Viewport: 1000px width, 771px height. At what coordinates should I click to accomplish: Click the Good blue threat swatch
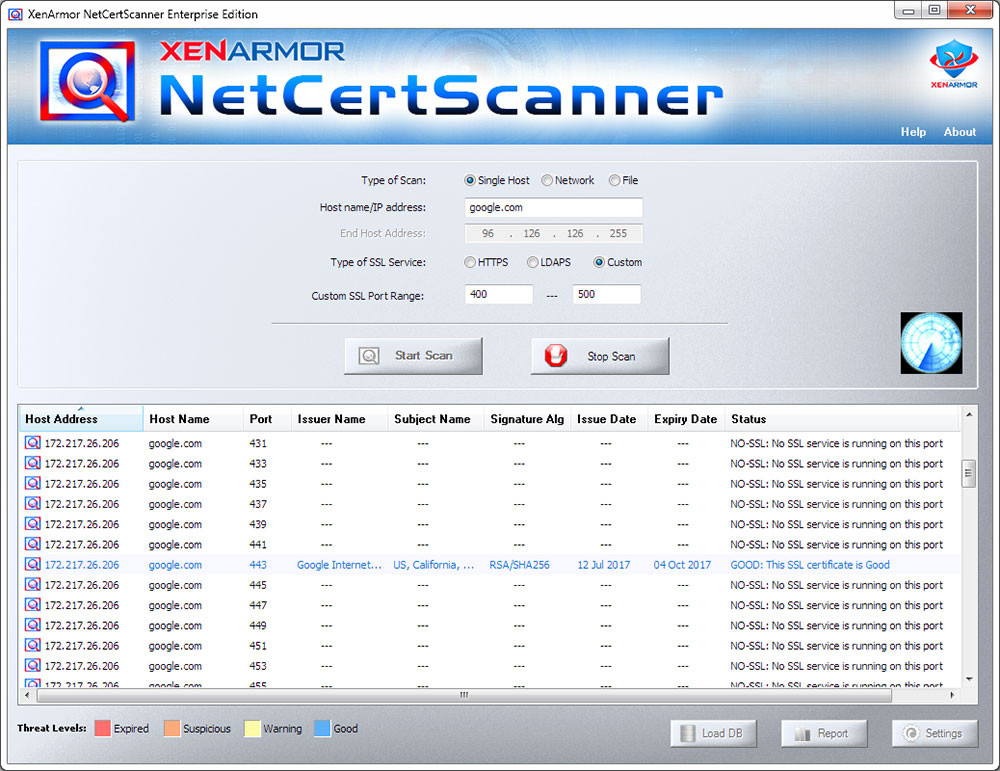click(322, 728)
